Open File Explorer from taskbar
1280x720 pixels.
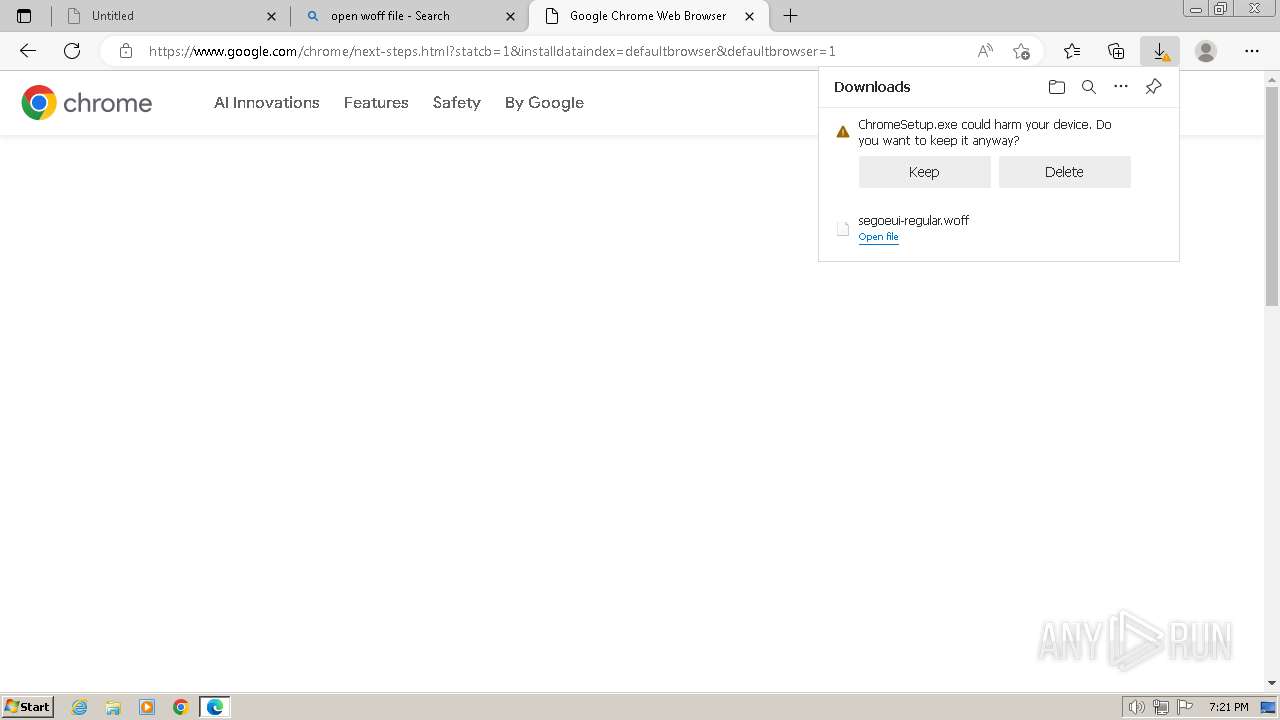[x=113, y=707]
